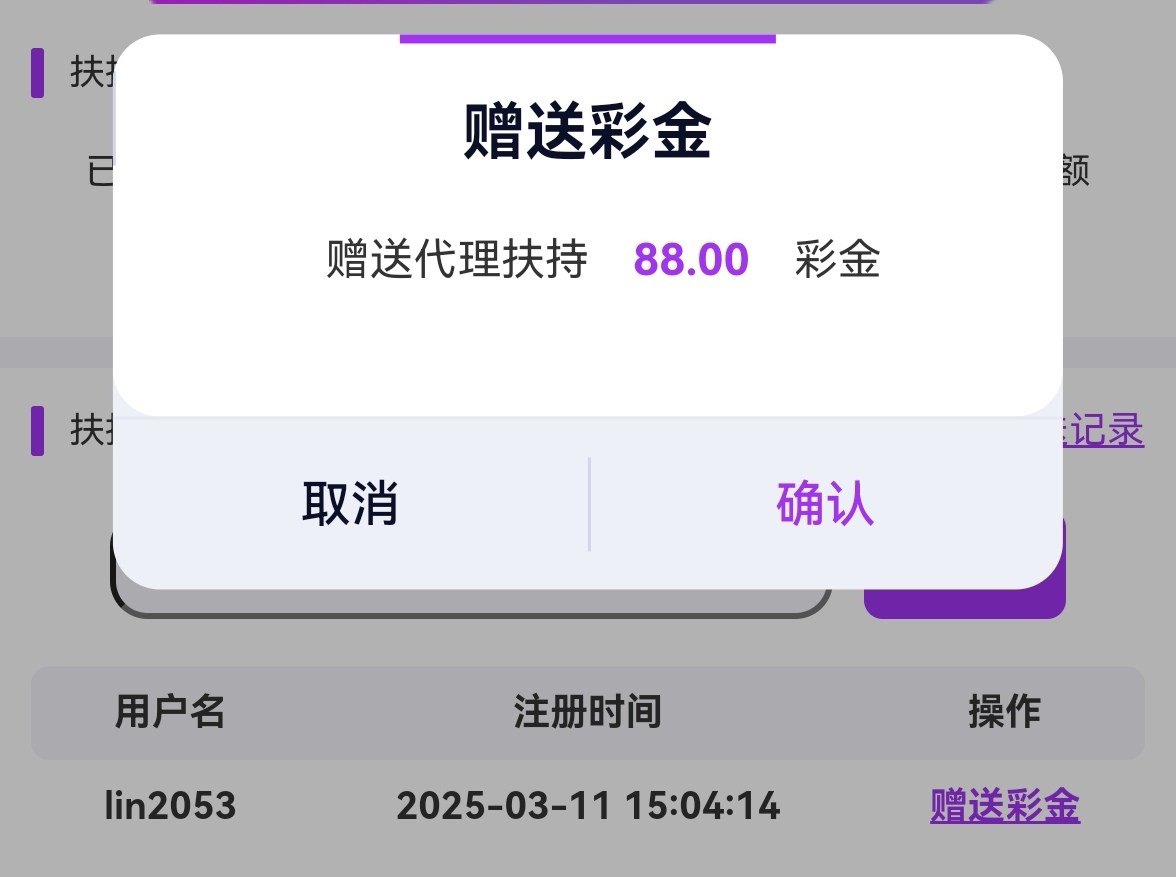Focus the search input beneath the dialog

pos(470,602)
